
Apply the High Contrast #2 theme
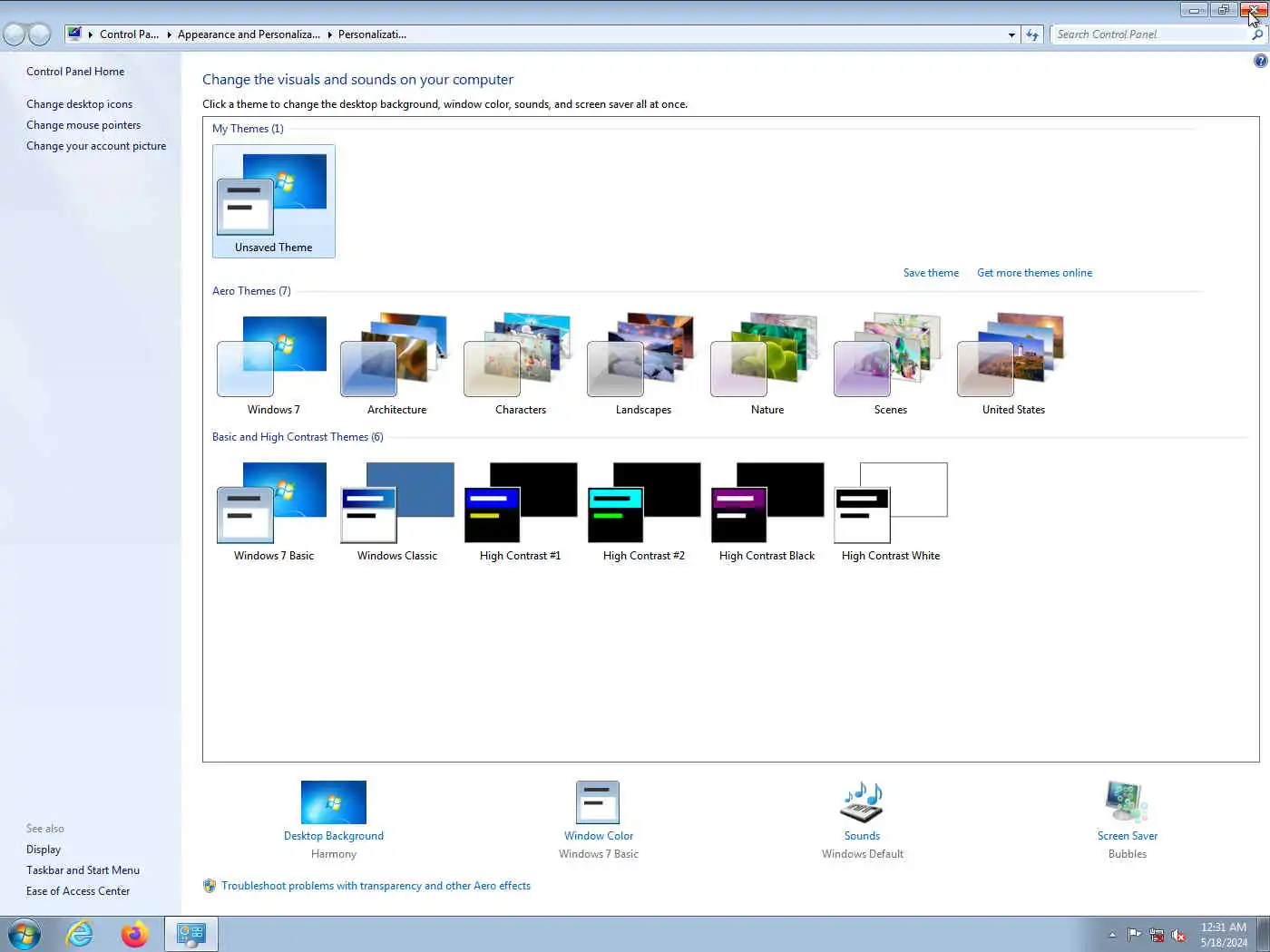coord(643,510)
